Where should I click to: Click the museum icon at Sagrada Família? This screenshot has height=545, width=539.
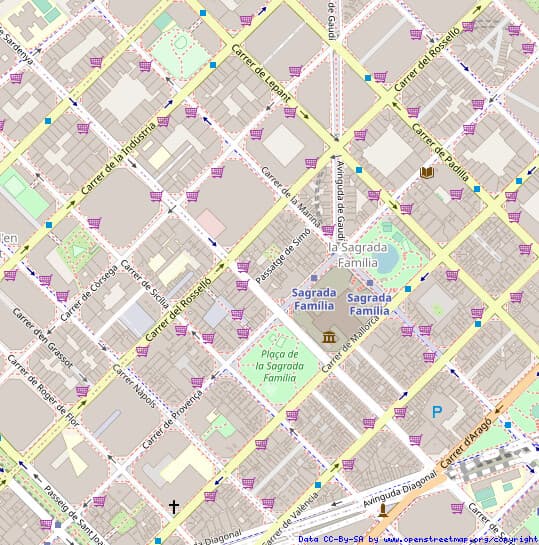point(329,337)
